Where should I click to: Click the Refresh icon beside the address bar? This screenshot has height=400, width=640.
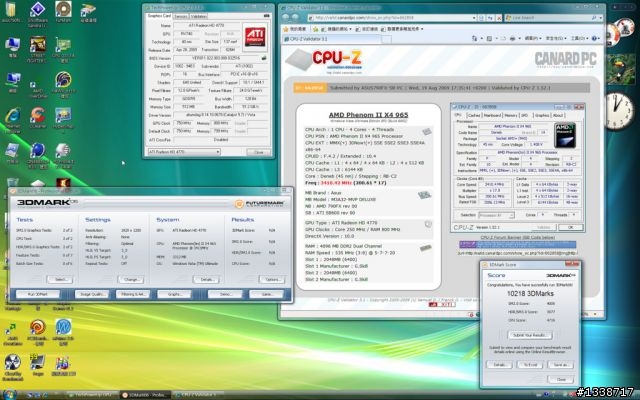[490, 18]
